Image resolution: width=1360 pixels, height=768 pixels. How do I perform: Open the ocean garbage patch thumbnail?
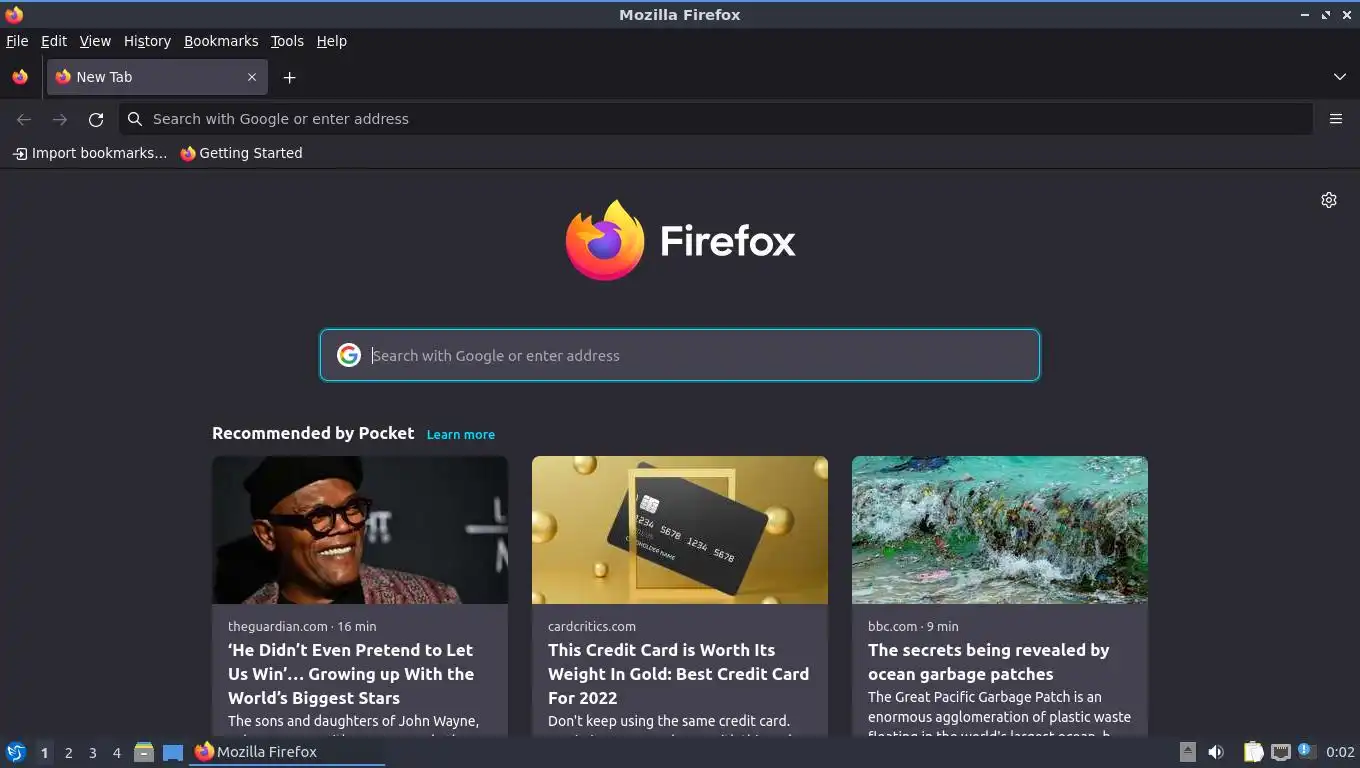[x=1000, y=530]
